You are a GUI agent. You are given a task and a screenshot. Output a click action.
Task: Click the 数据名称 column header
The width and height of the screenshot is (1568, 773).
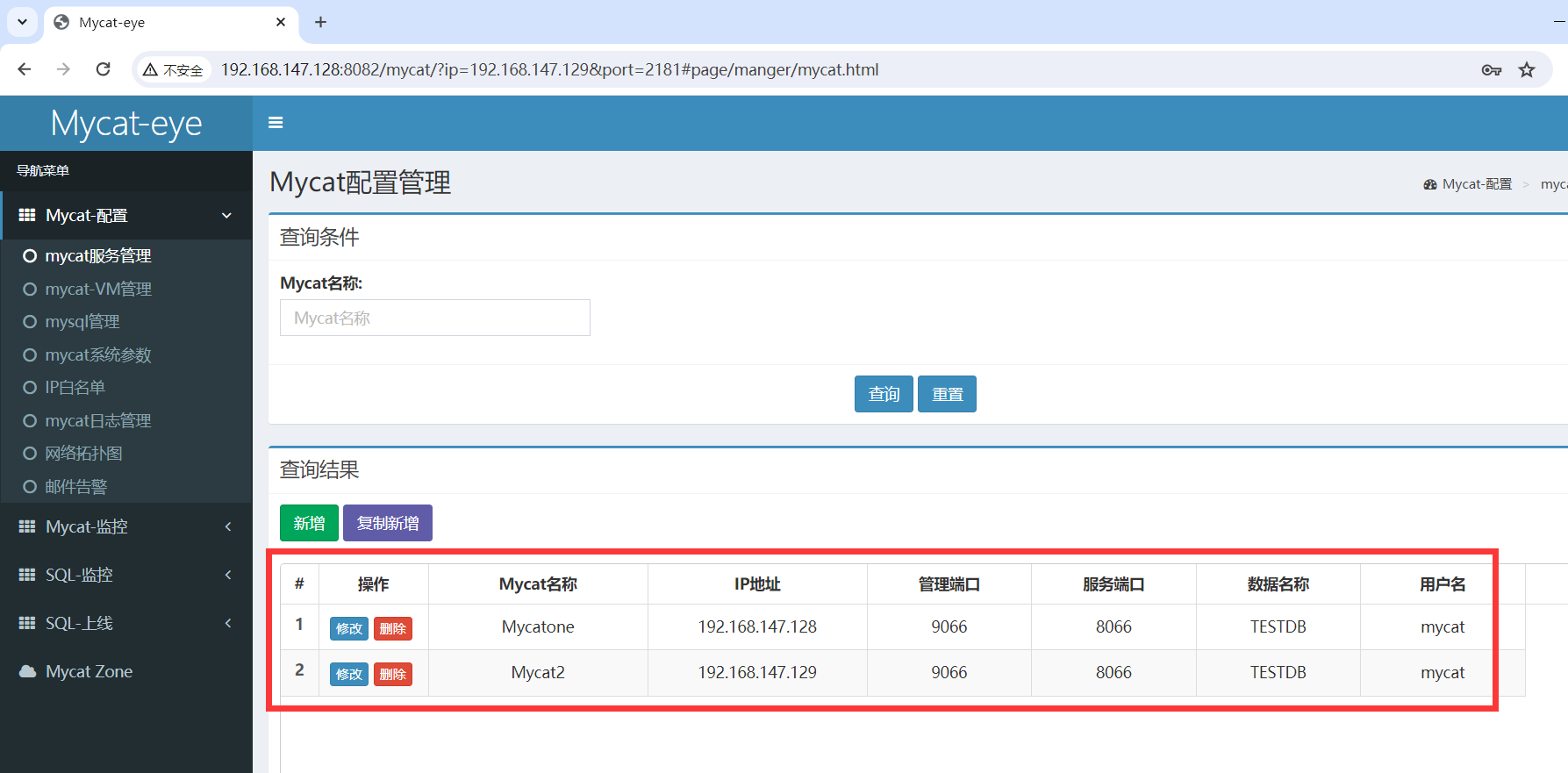click(x=1278, y=584)
